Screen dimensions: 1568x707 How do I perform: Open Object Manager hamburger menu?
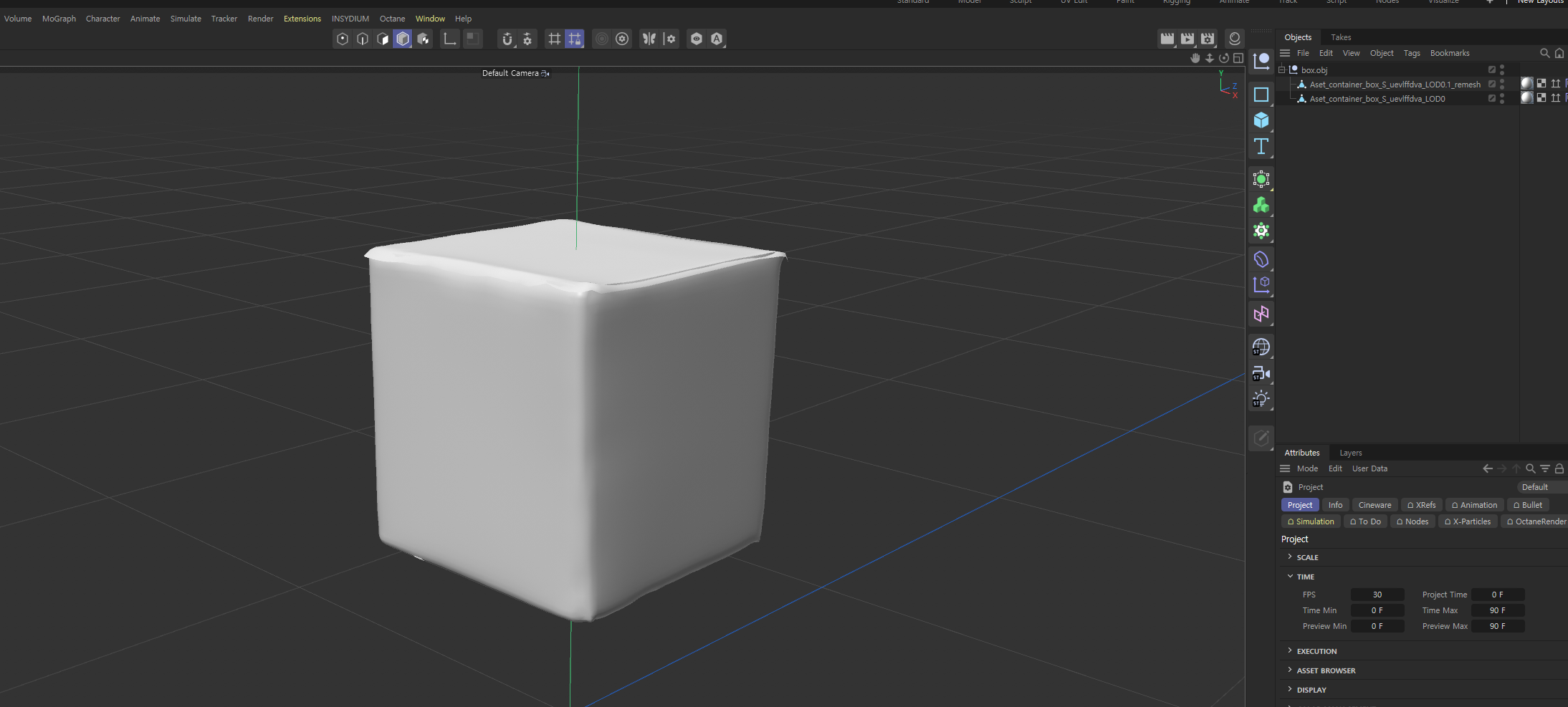[x=1285, y=53]
